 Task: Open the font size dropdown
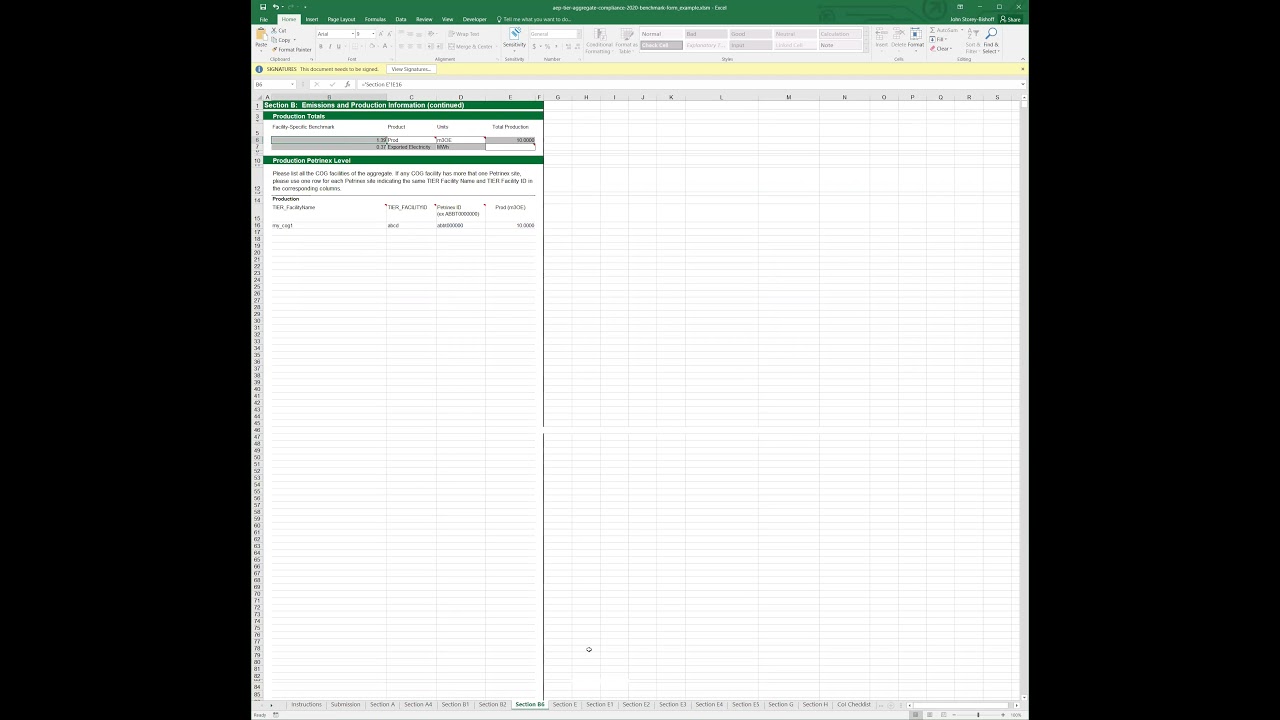click(x=373, y=34)
